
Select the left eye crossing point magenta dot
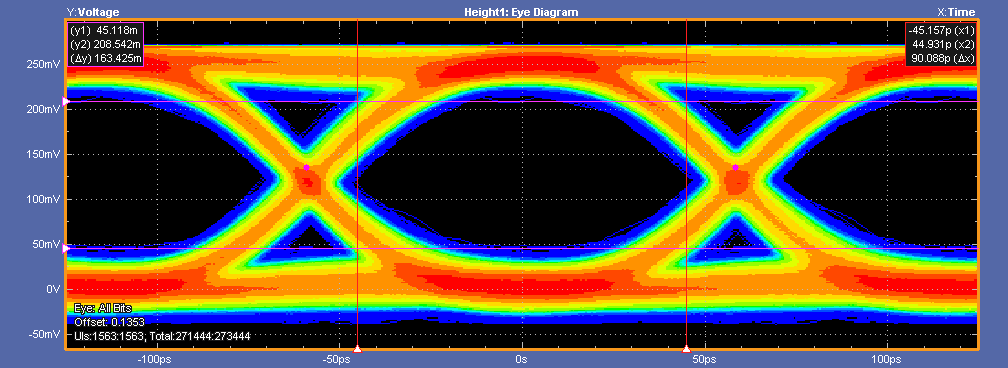307,167
